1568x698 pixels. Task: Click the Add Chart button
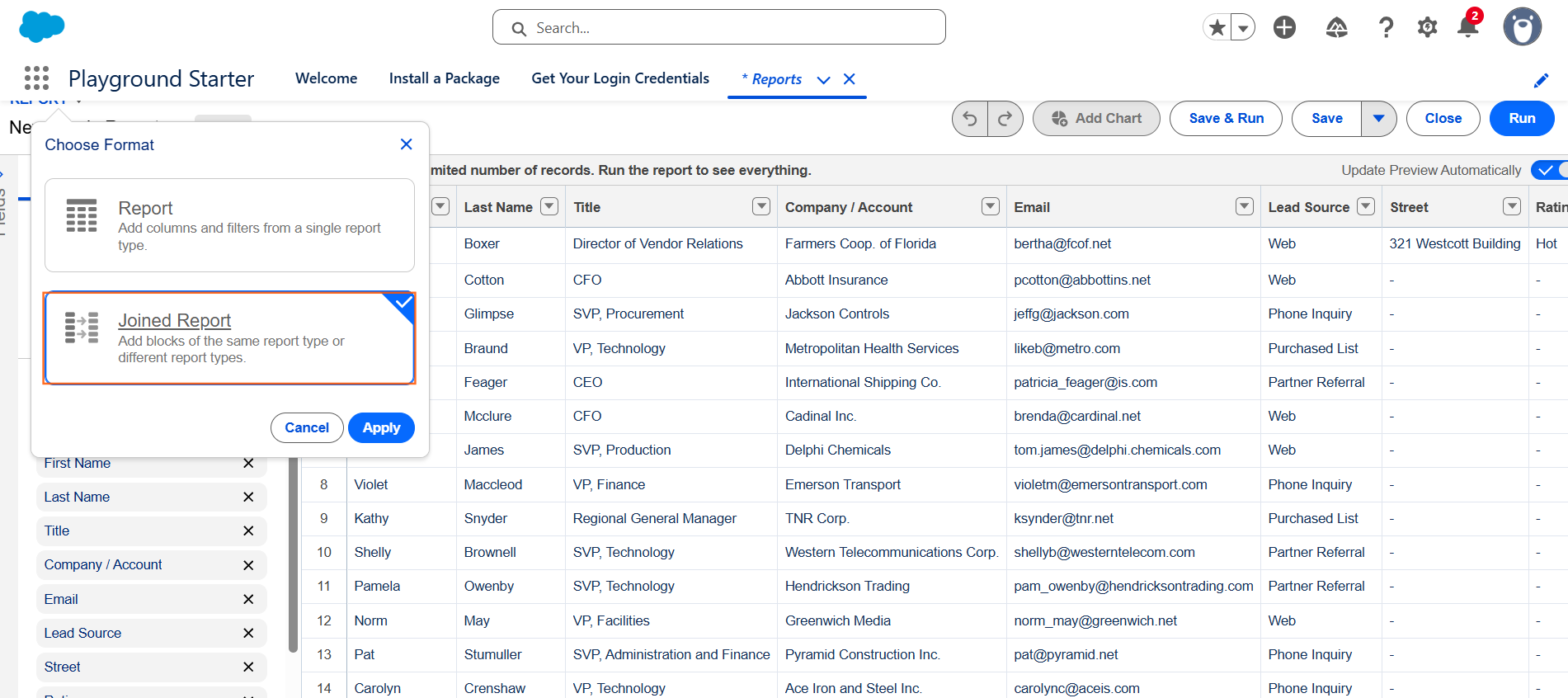coord(1096,119)
